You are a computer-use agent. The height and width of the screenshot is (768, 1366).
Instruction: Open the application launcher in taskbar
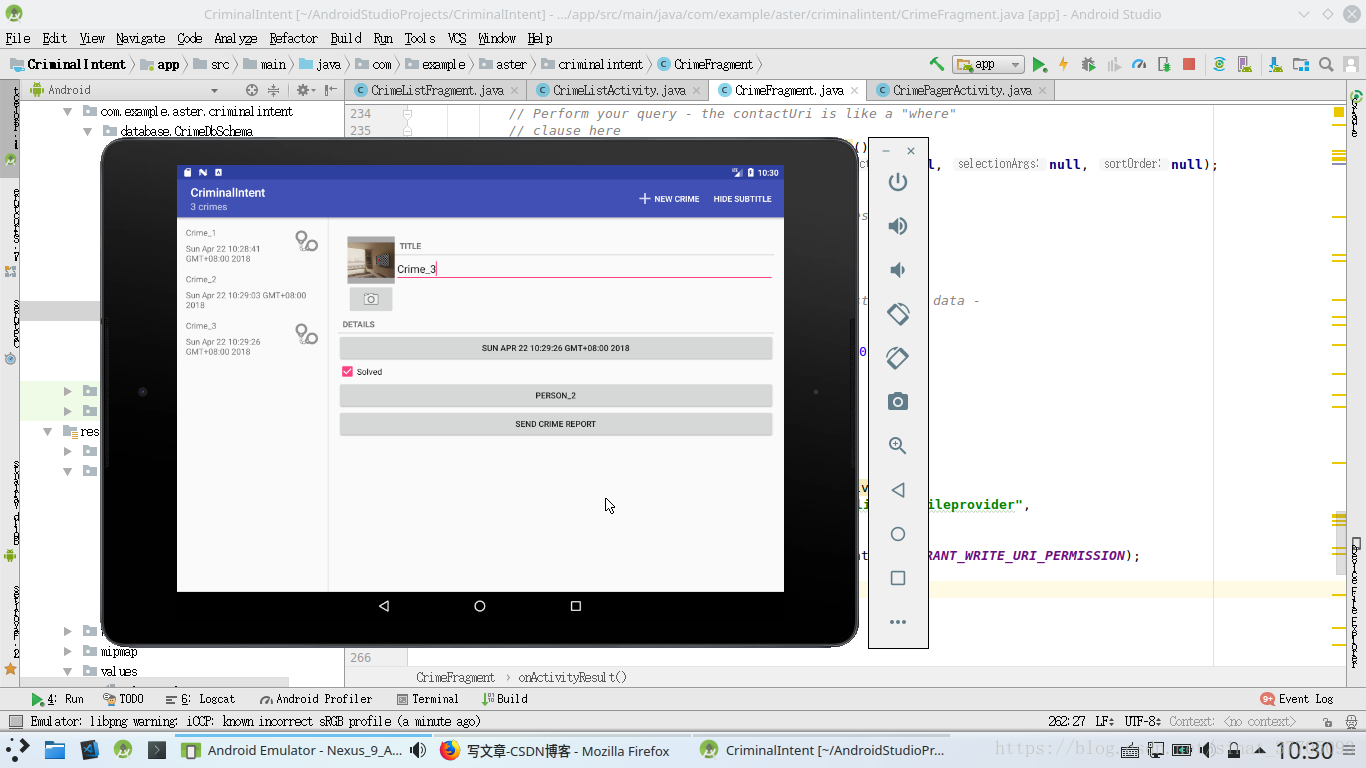(18, 750)
